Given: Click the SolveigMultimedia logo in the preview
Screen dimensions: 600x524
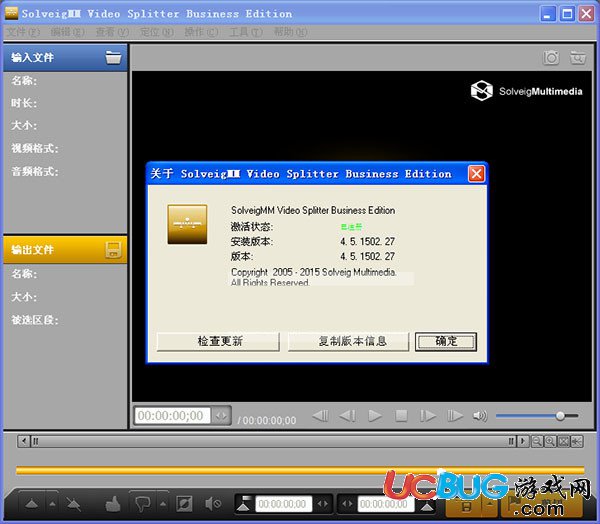Looking at the screenshot, I should [x=527, y=91].
